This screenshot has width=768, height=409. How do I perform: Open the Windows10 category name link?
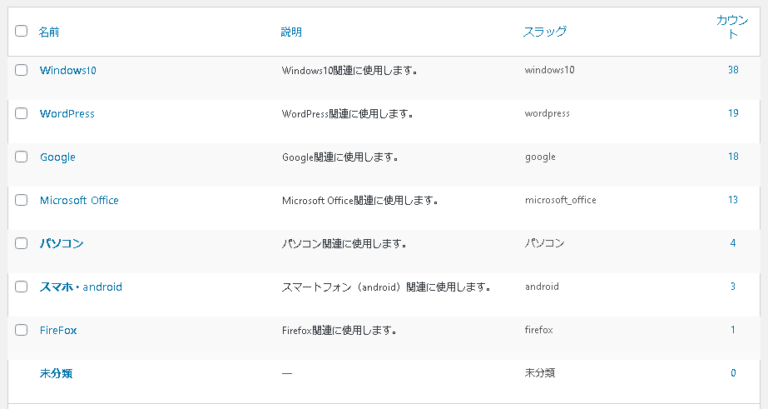point(68,70)
